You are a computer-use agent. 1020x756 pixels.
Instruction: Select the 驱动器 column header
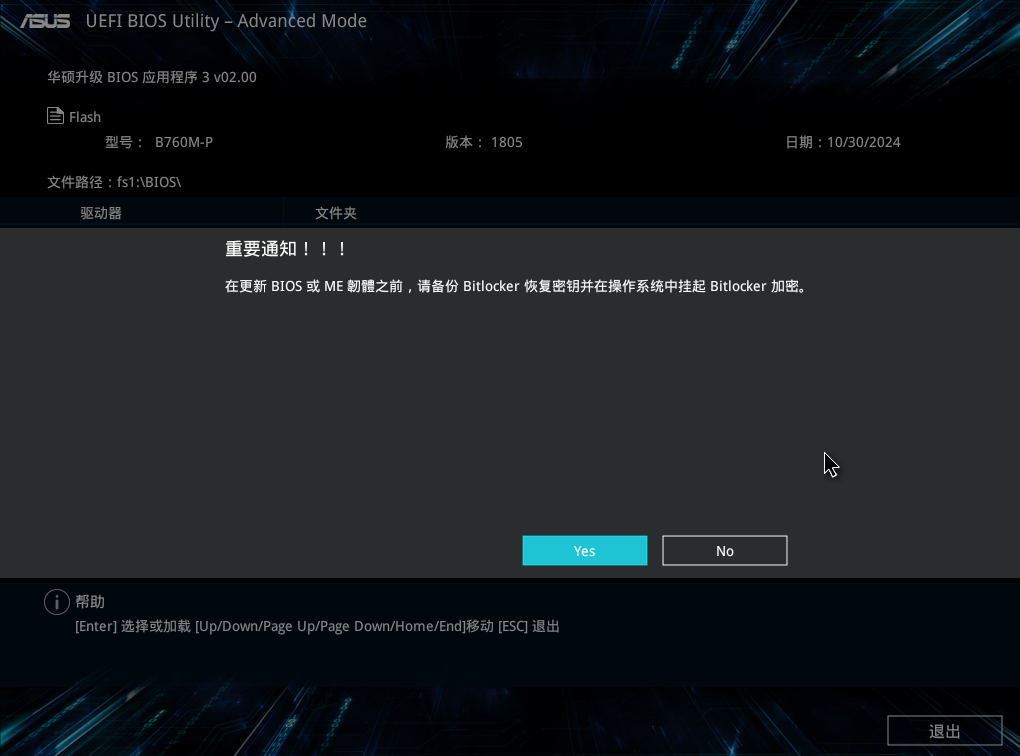pyautogui.click(x=101, y=213)
